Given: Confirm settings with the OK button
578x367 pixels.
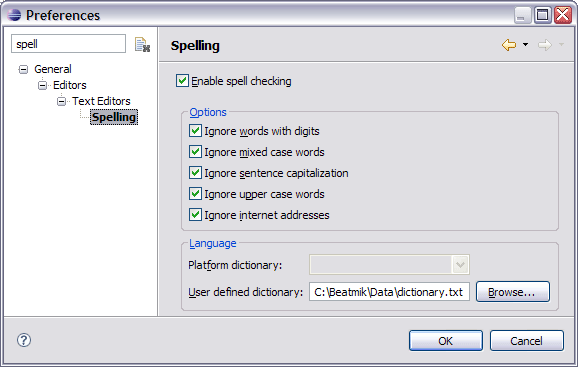Looking at the screenshot, I should click(x=446, y=340).
